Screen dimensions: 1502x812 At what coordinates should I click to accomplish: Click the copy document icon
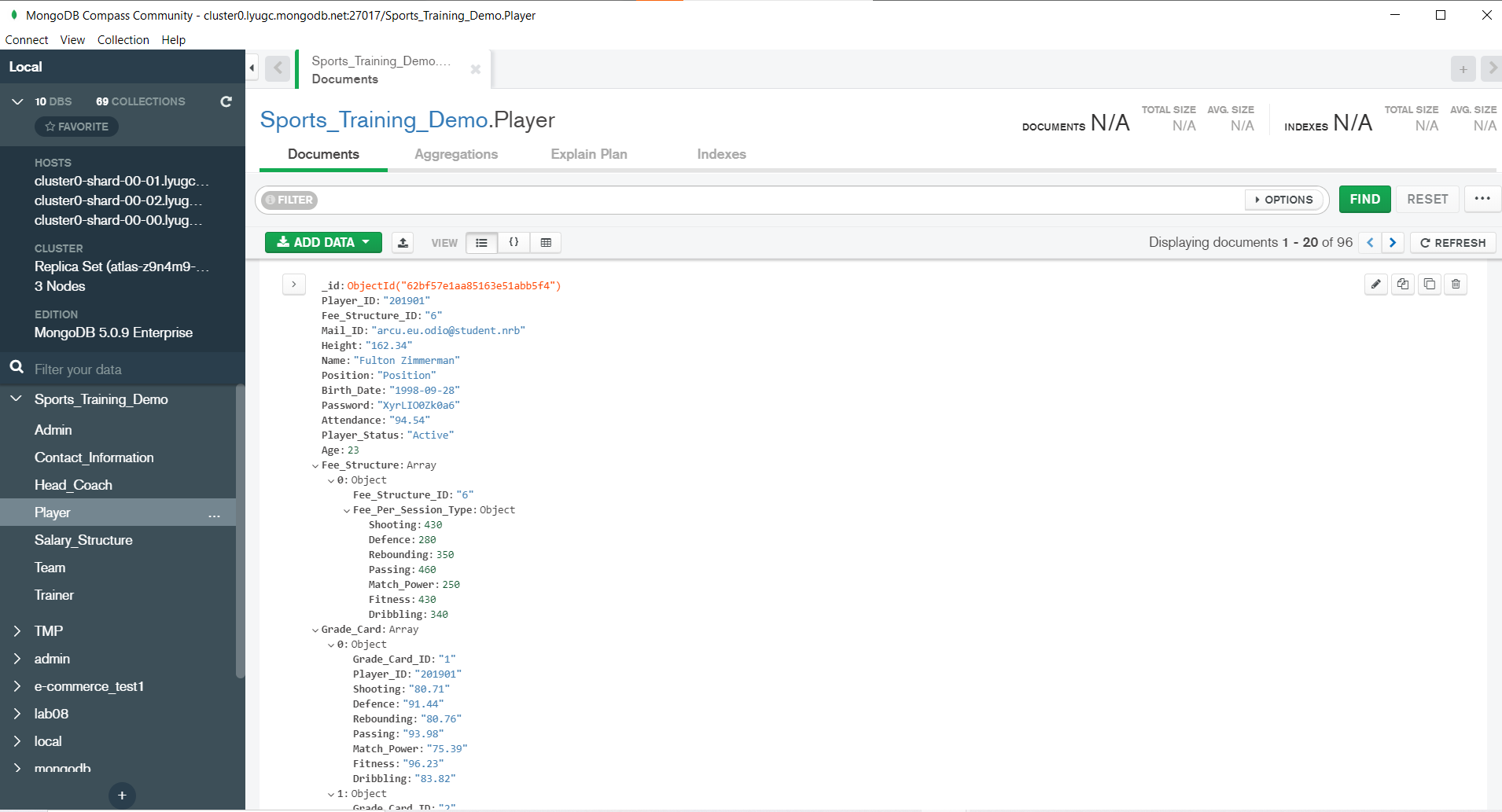pos(1402,285)
